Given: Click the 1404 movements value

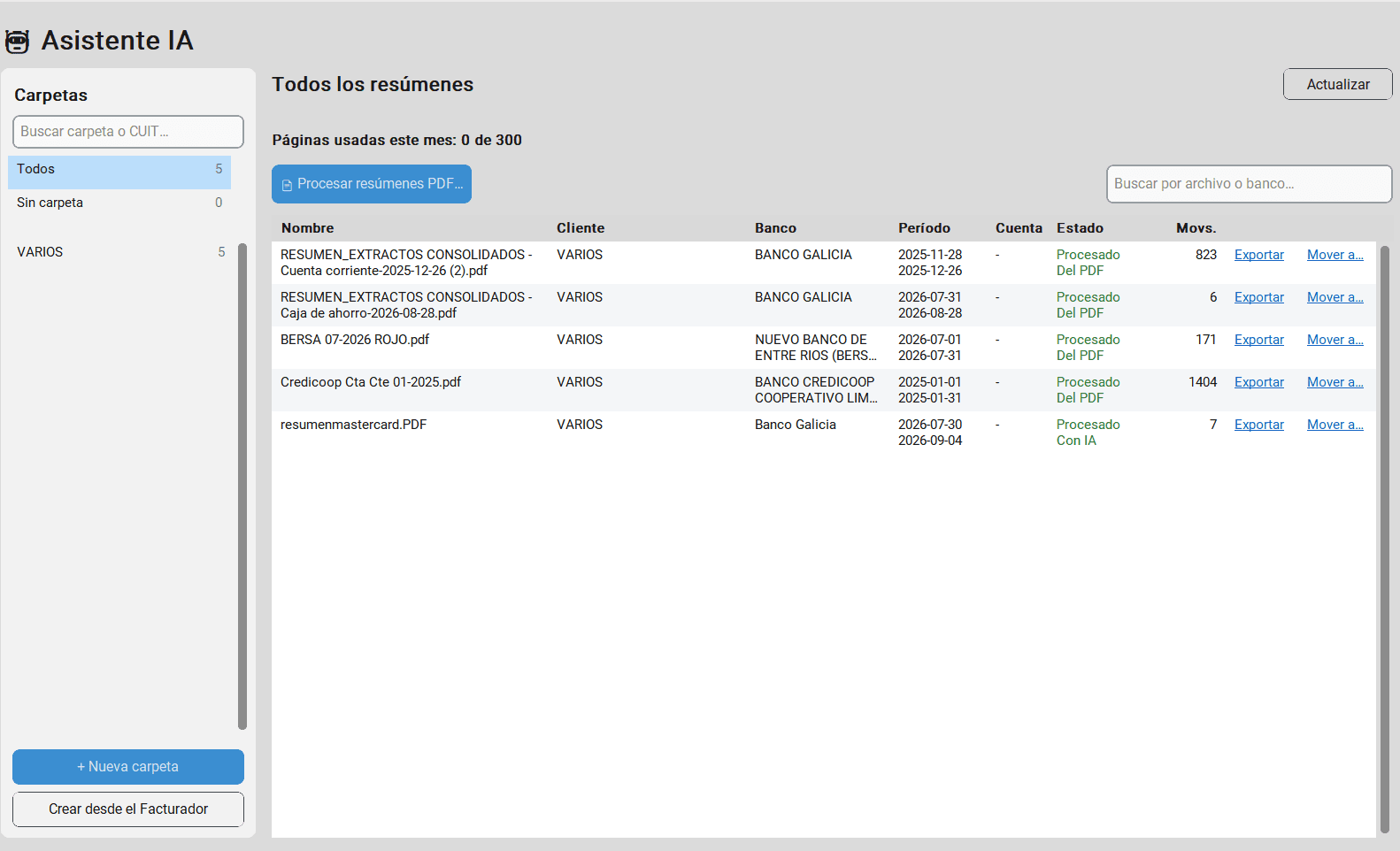Looking at the screenshot, I should click(1203, 382).
